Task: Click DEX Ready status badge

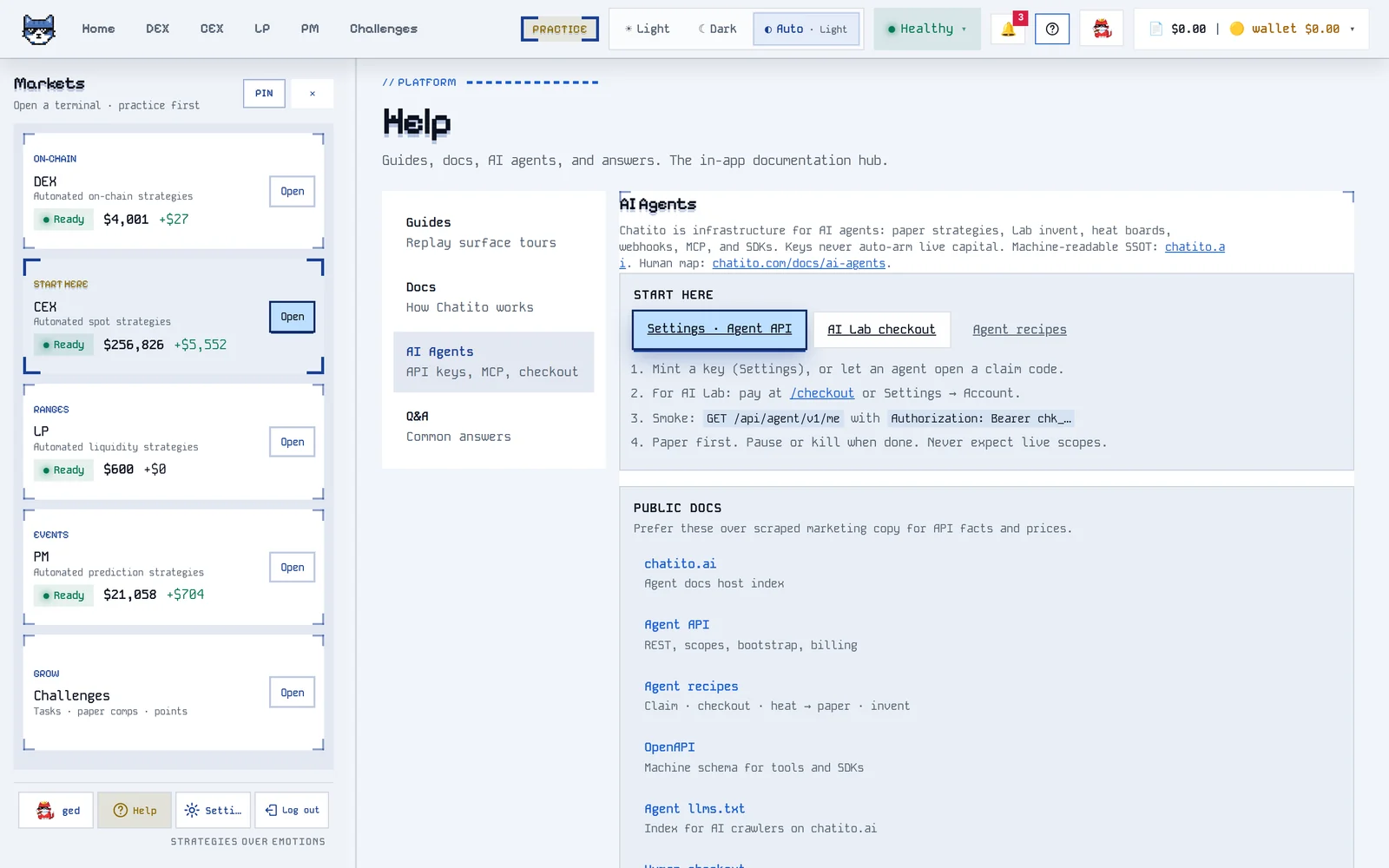Action: coord(63,220)
